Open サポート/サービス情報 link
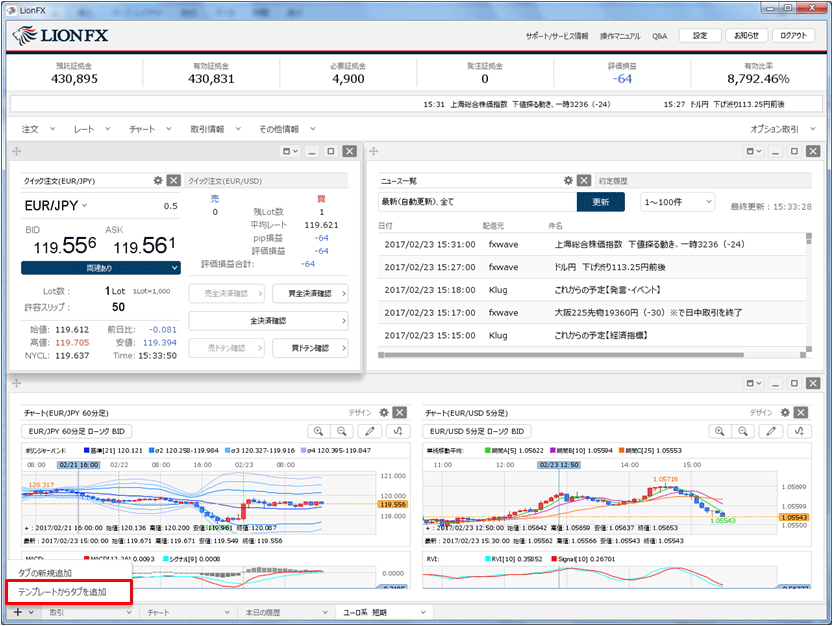Image resolution: width=833 pixels, height=626 pixels. (557, 36)
